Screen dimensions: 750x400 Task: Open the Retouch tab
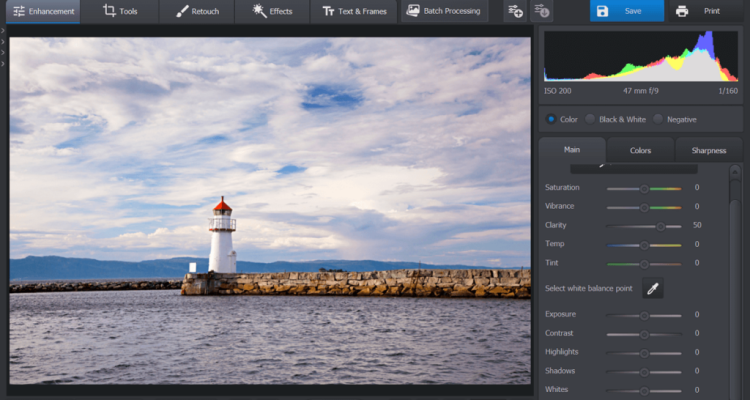[x=197, y=11]
